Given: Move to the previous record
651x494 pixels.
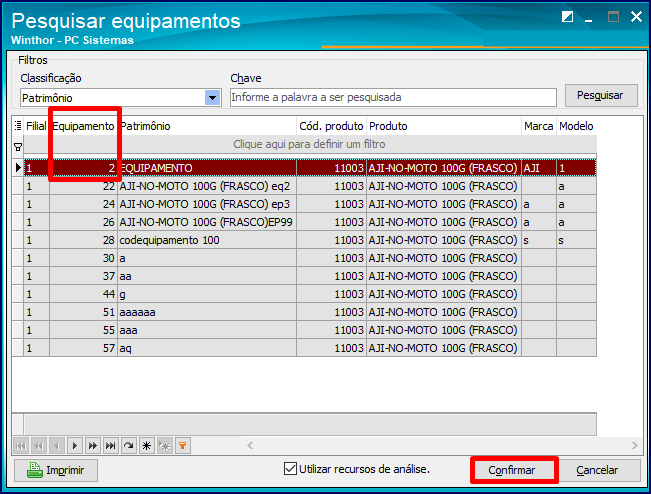Looking at the screenshot, I should (x=57, y=446).
